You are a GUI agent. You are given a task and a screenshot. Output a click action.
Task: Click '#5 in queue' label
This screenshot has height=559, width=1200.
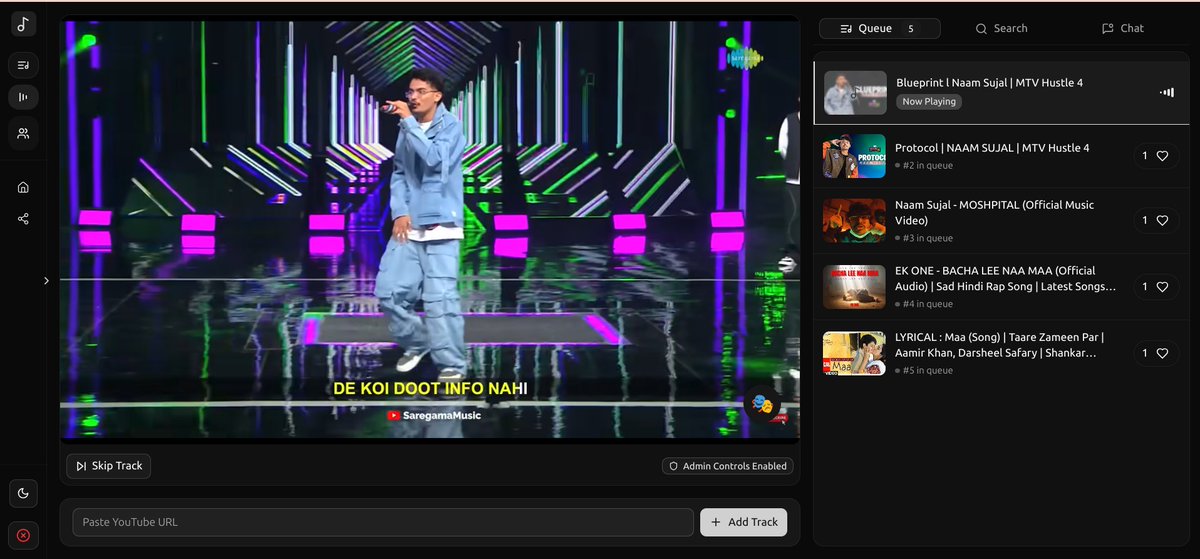928,371
